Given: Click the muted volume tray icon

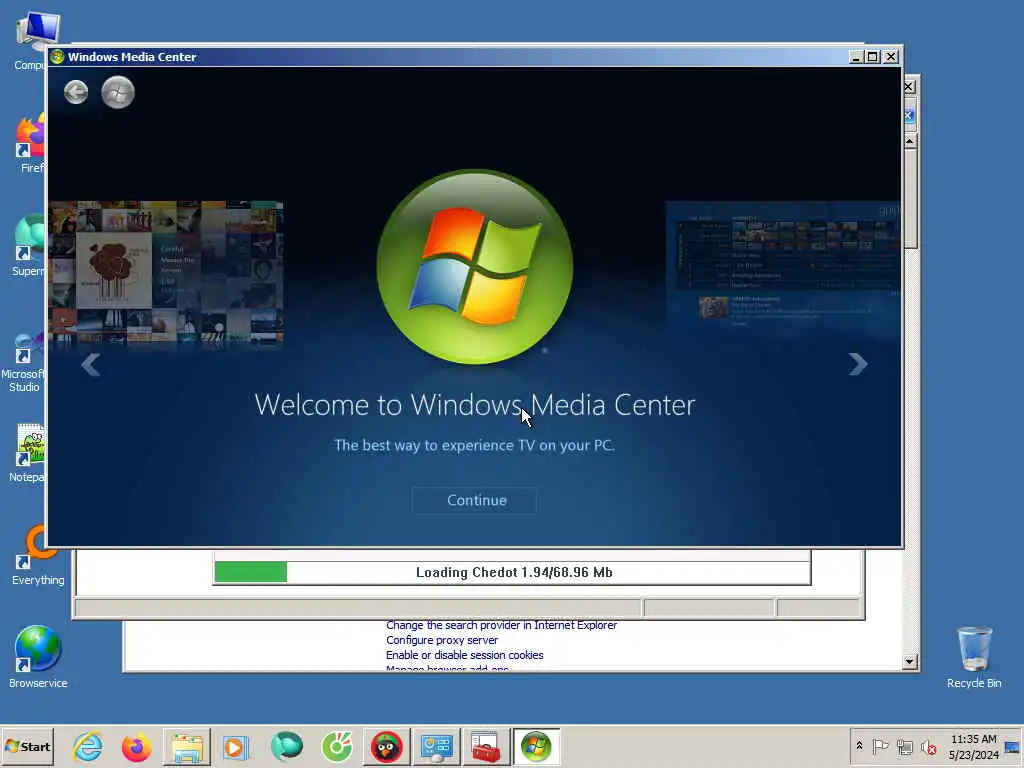Looking at the screenshot, I should pos(929,746).
